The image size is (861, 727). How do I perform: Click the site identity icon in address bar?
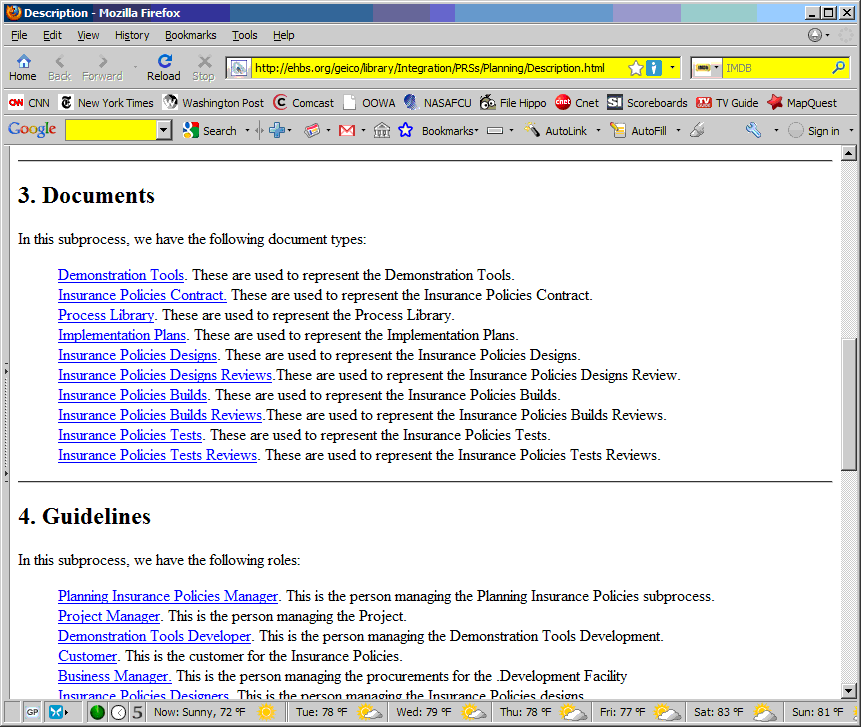point(239,68)
